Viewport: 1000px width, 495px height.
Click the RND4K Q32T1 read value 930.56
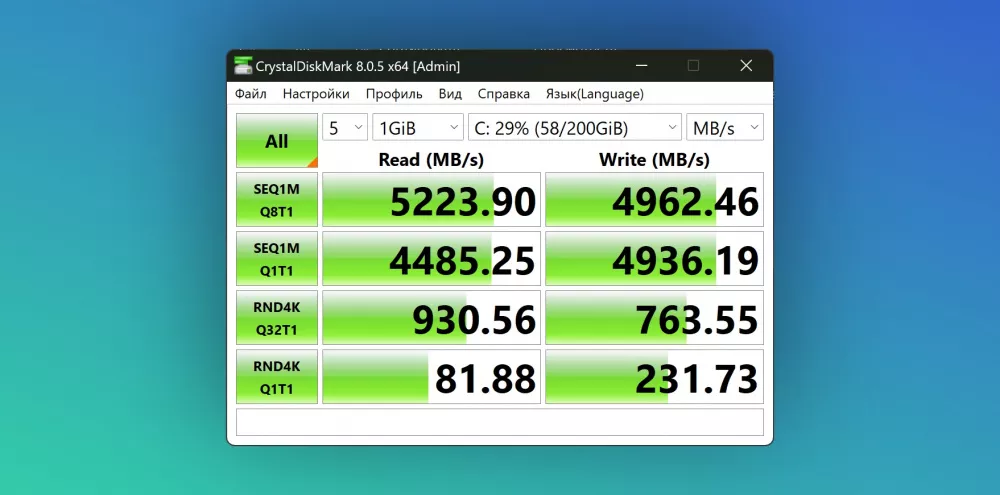432,318
